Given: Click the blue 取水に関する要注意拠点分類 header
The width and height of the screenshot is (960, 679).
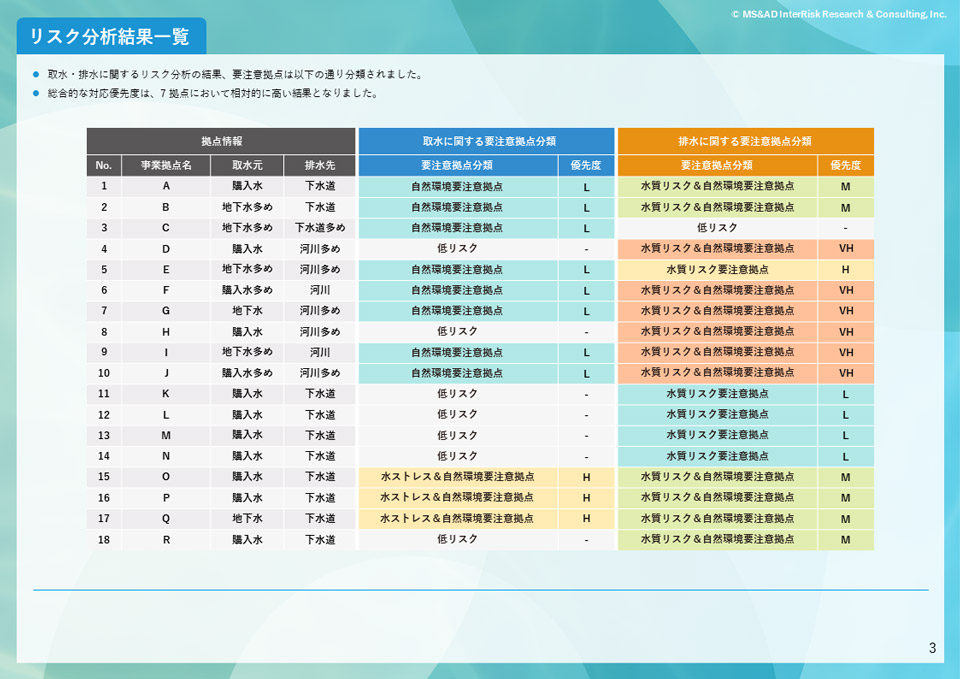Looking at the screenshot, I should (487, 141).
